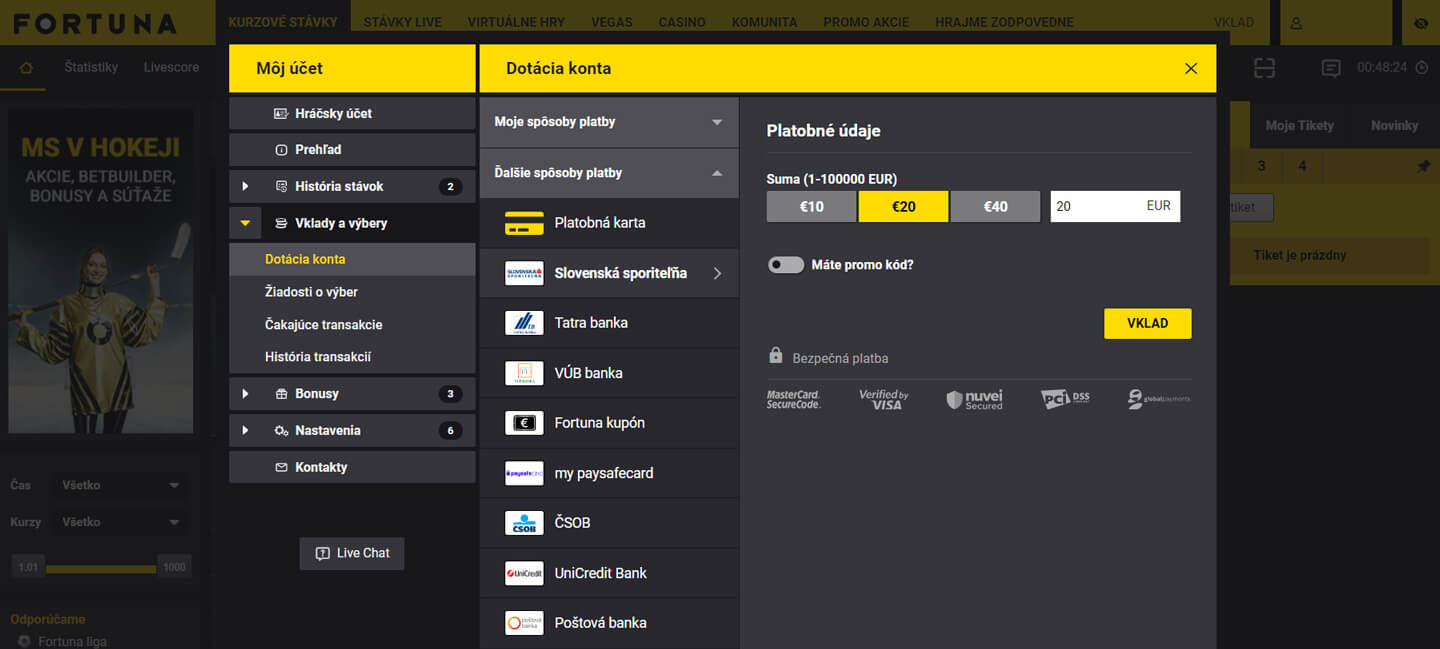This screenshot has width=1440, height=649.
Task: Expand Nastavenia section arrow
Action: click(x=245, y=431)
